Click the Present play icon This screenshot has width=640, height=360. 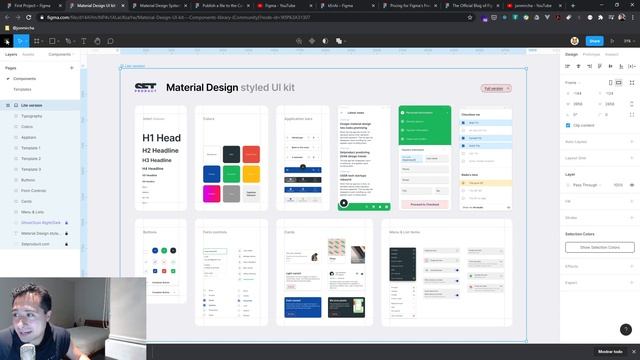coord(612,41)
